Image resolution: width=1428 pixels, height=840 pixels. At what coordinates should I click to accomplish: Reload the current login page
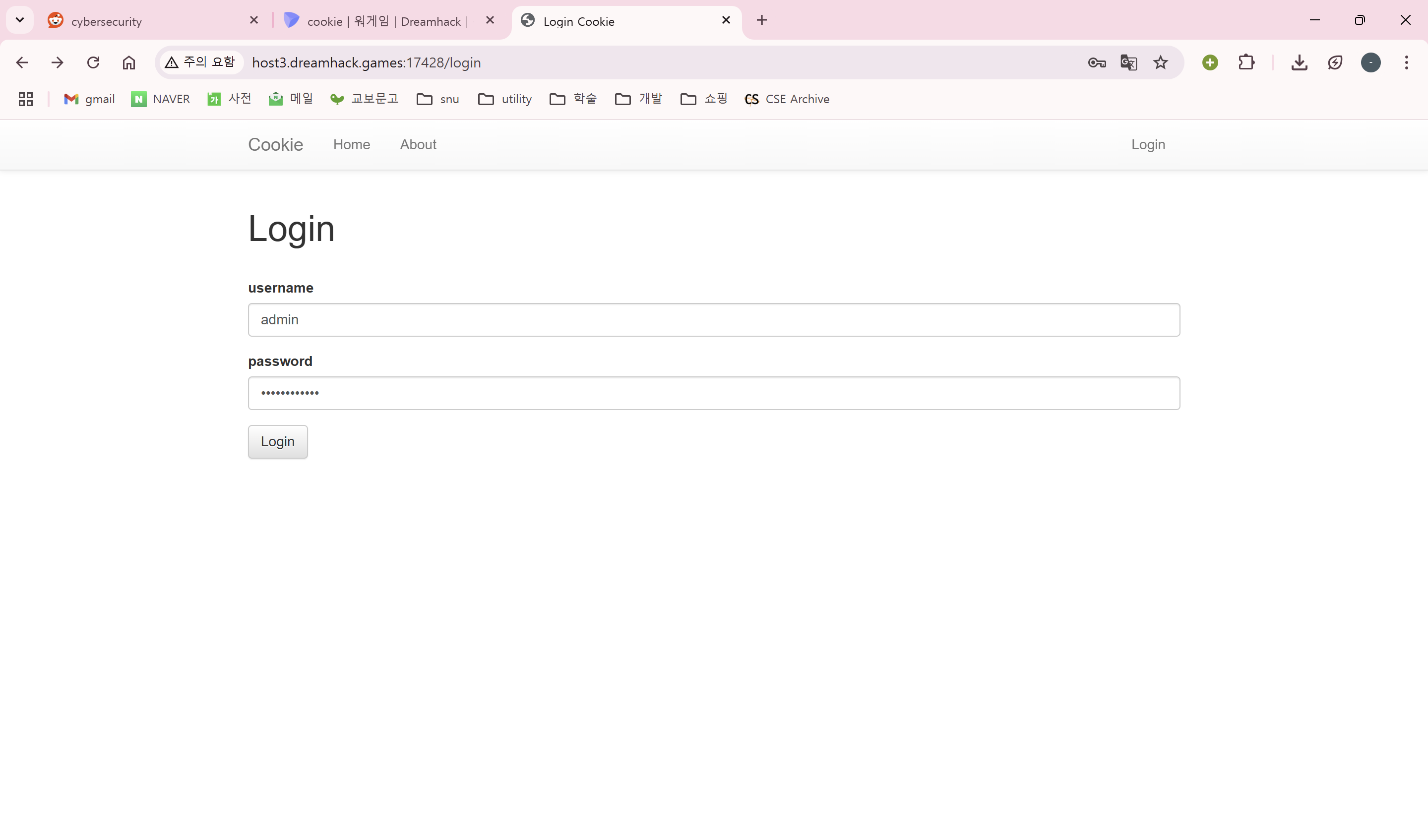93,63
